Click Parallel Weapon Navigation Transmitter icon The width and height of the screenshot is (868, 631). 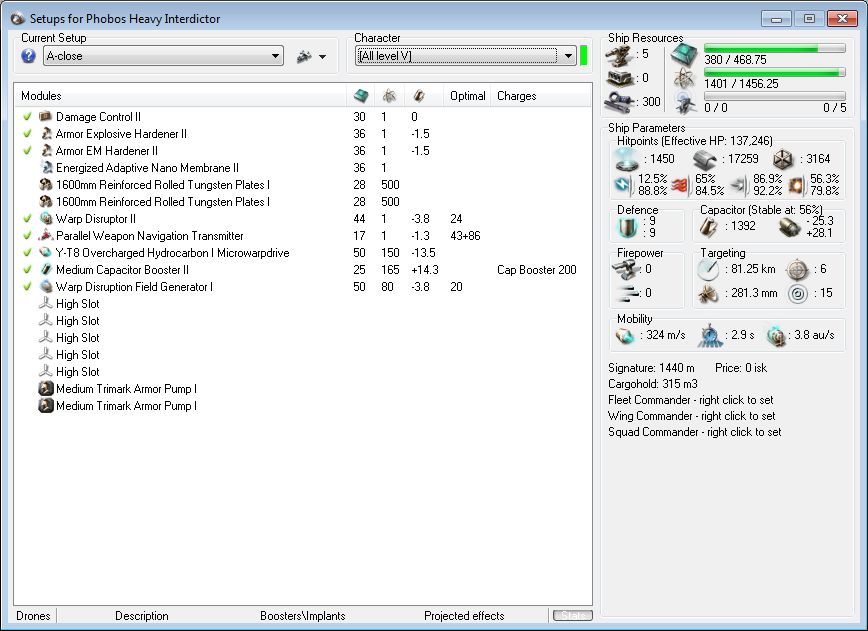coord(45,236)
